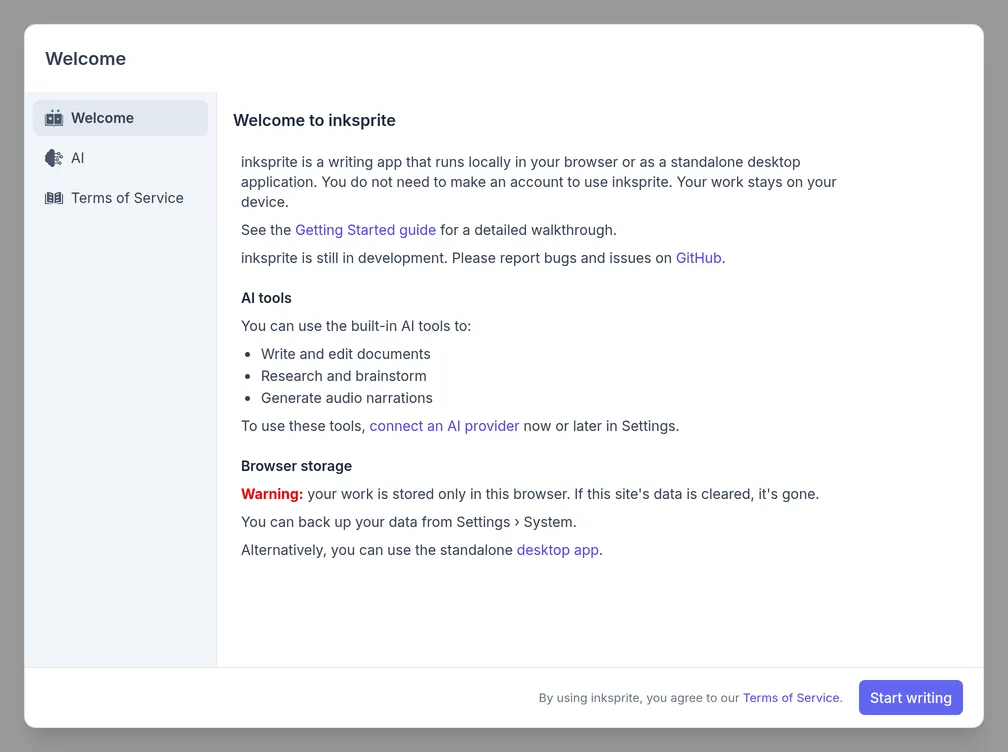Click the 'Research and brainstorm' bullet
The image size is (1008, 752).
343,376
